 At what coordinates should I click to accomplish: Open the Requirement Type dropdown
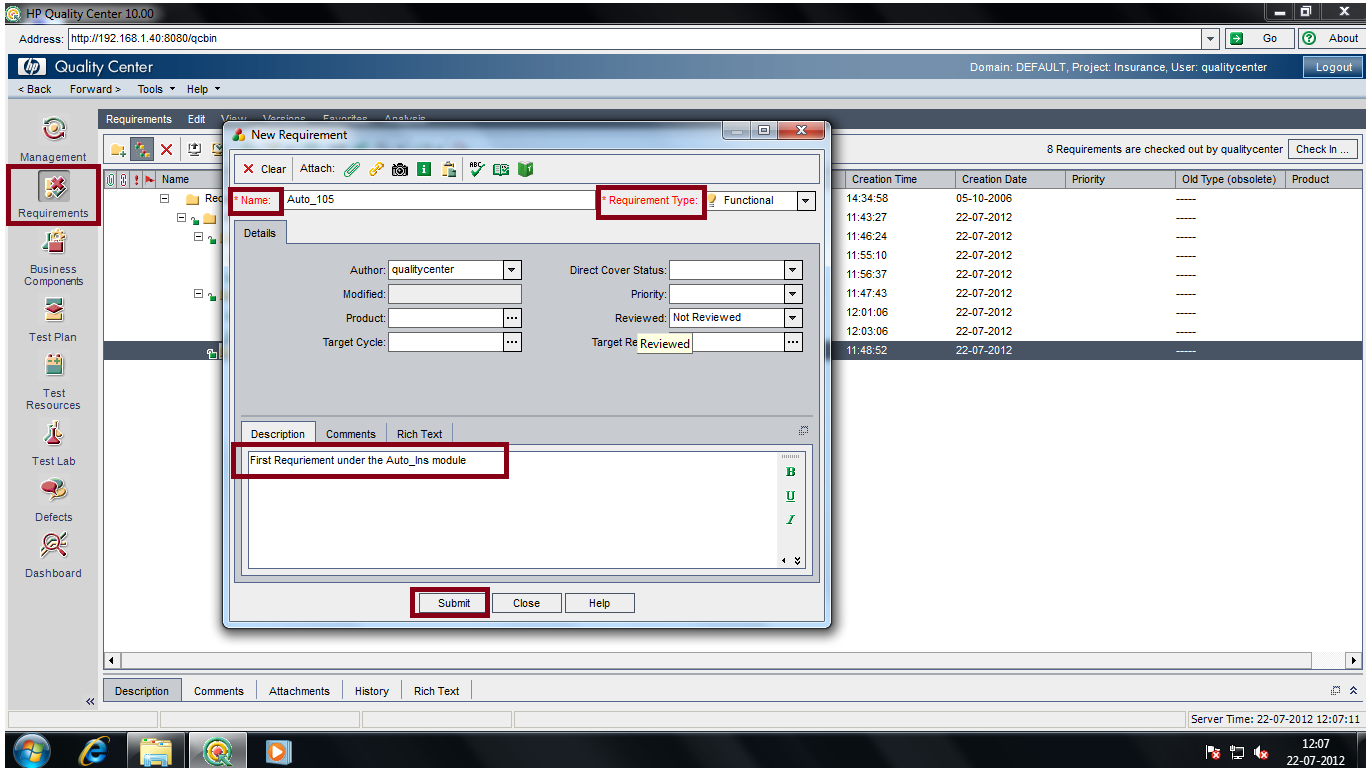pyautogui.click(x=806, y=201)
